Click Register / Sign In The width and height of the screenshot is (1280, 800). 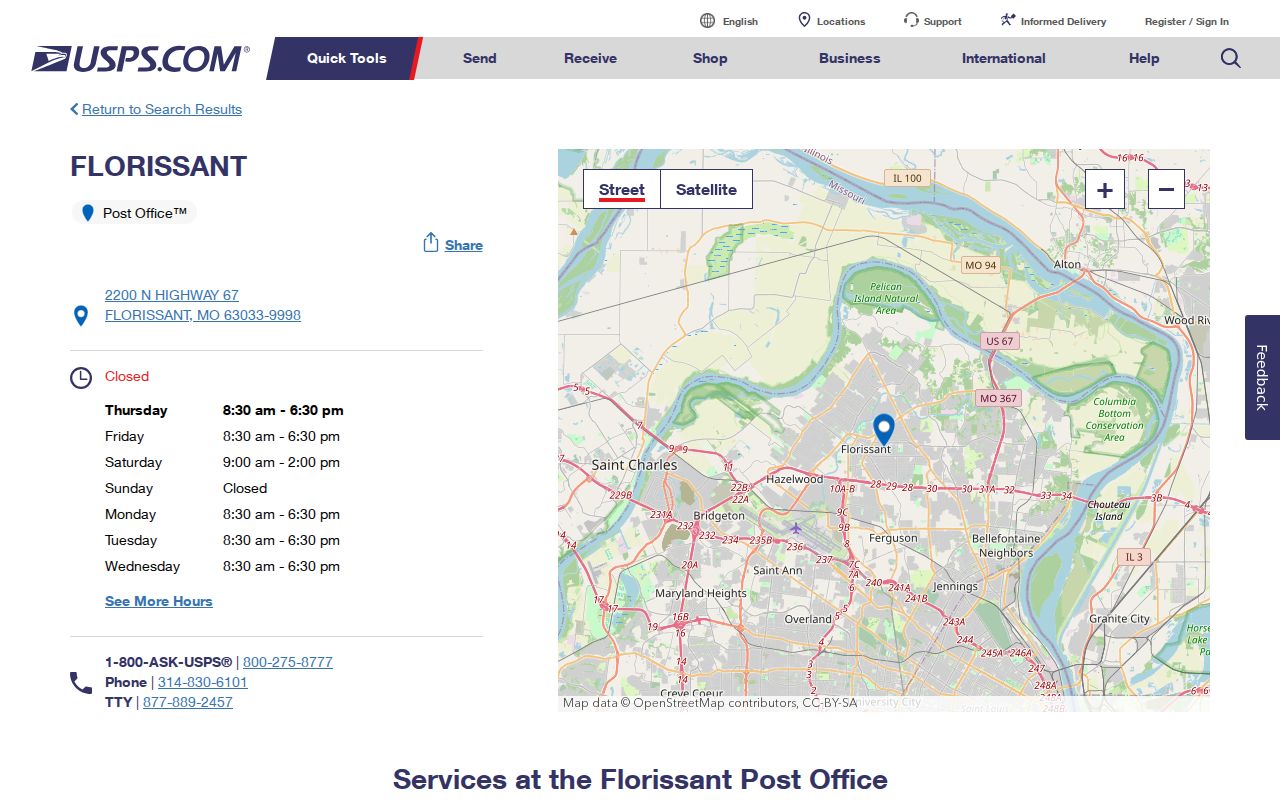1187,21
